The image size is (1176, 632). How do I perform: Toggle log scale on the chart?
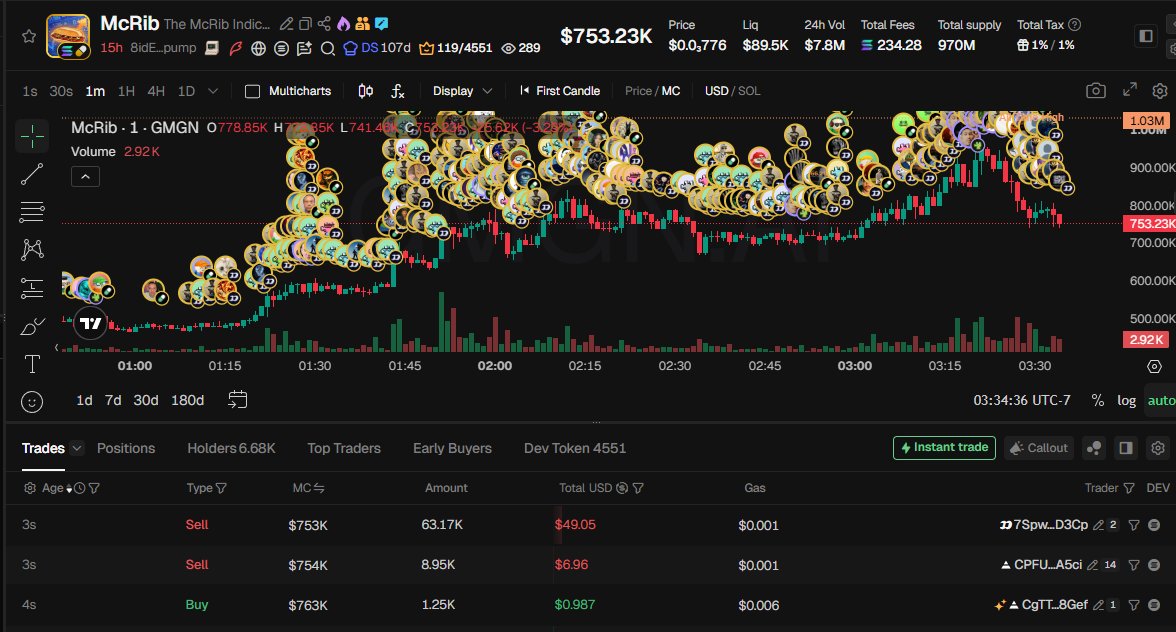point(1126,400)
